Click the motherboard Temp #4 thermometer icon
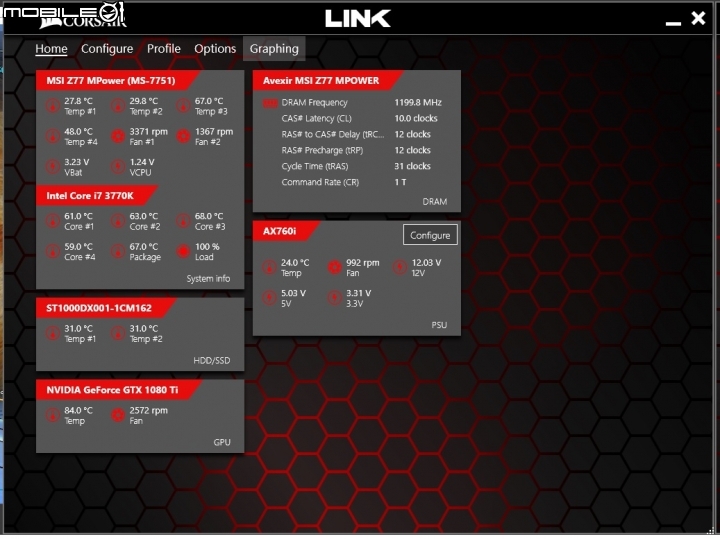This screenshot has width=720, height=539. click(53, 136)
